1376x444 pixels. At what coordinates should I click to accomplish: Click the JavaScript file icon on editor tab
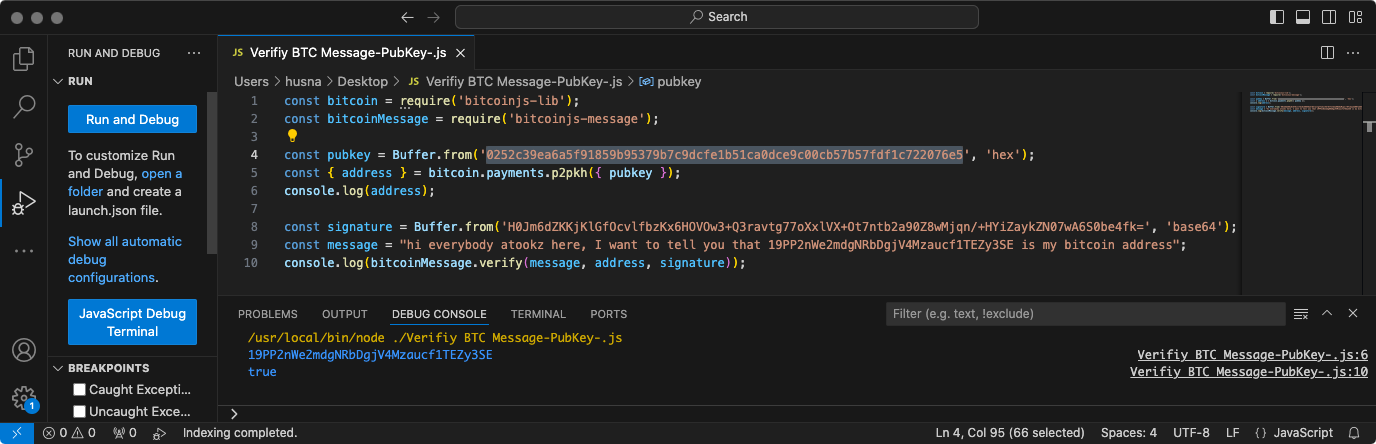coord(237,52)
